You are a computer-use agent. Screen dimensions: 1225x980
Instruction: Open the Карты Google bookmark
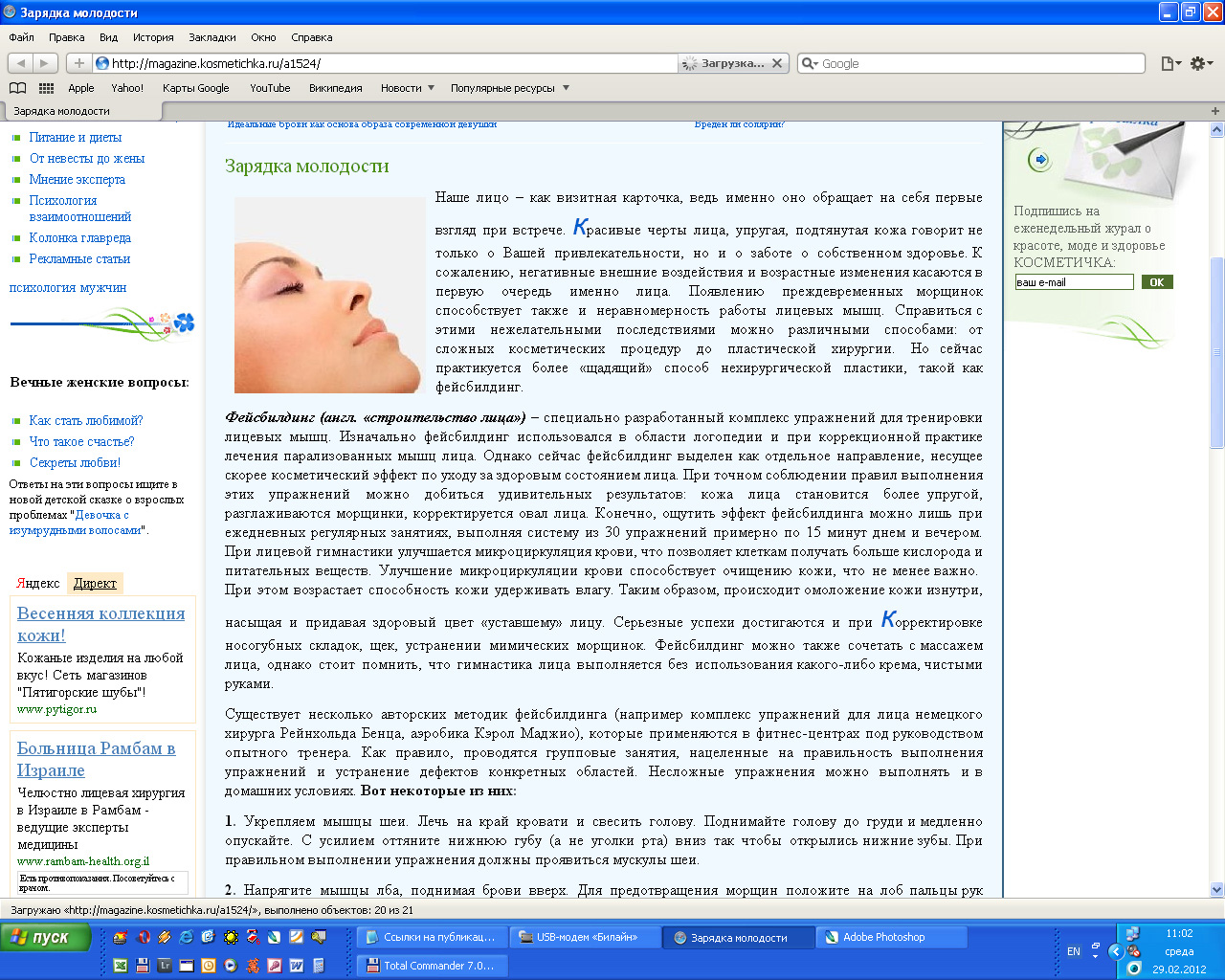point(196,88)
